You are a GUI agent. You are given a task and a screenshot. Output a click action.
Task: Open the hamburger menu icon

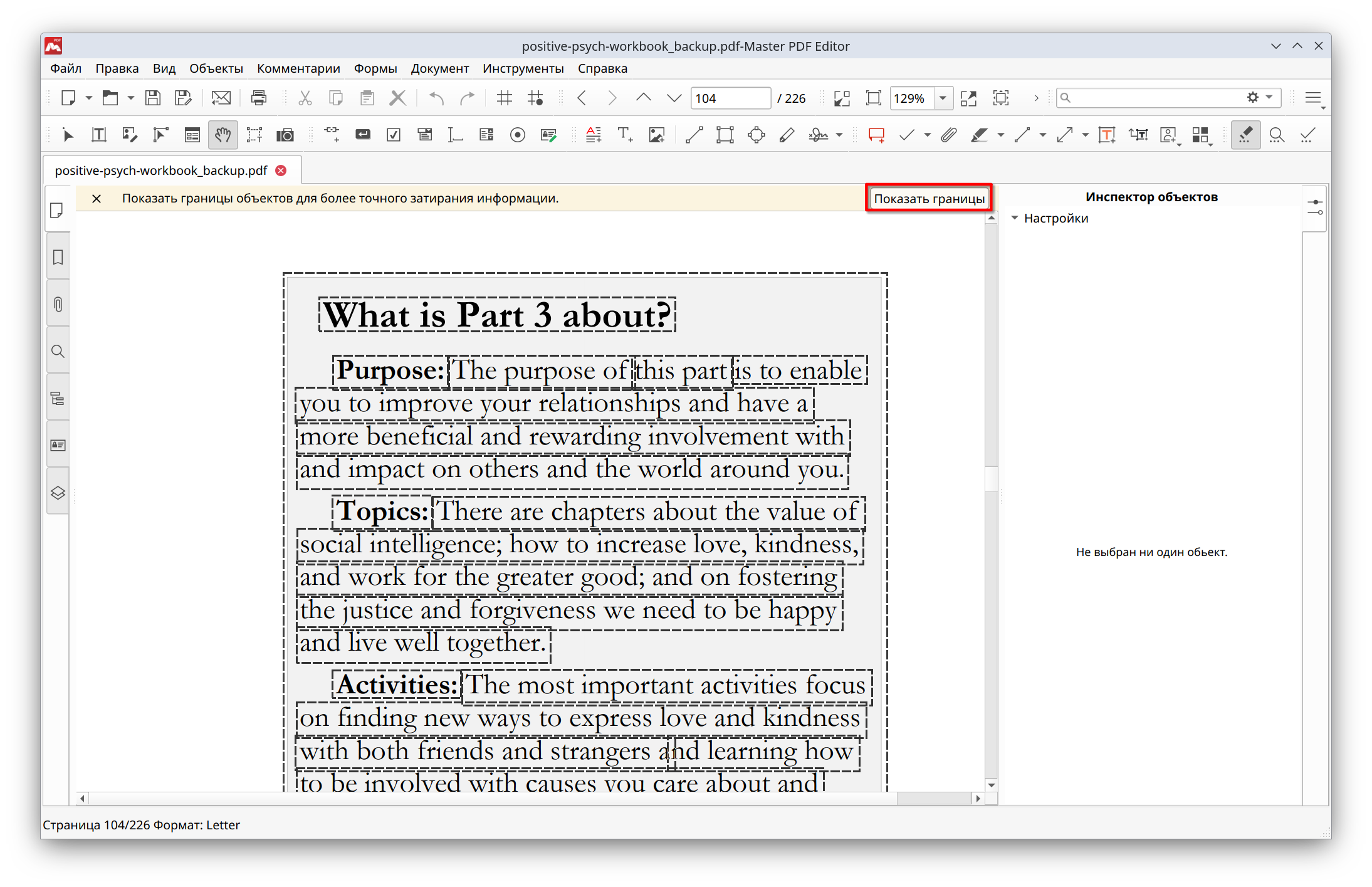click(1312, 98)
